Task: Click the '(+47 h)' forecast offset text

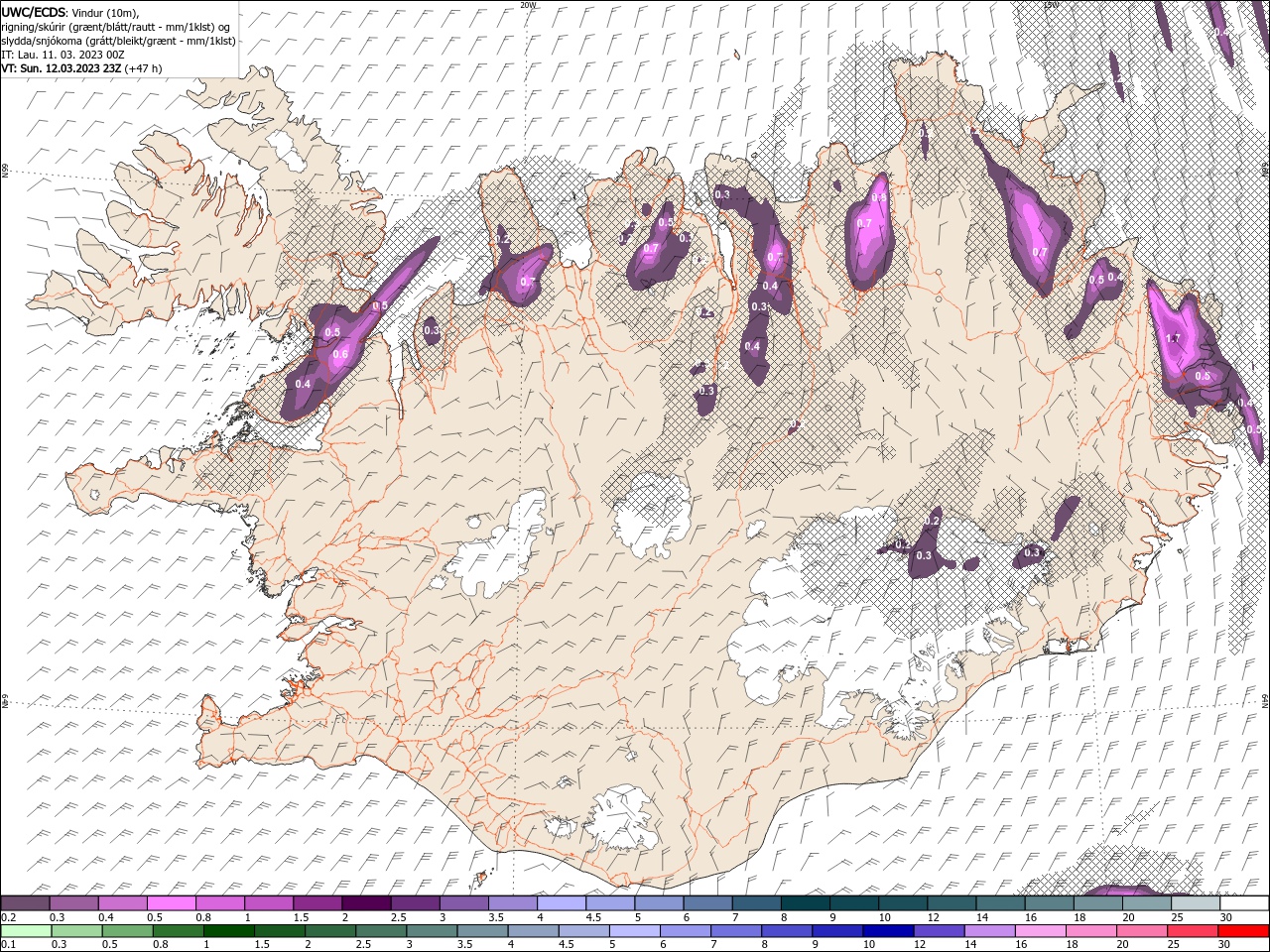Action: pyautogui.click(x=144, y=68)
